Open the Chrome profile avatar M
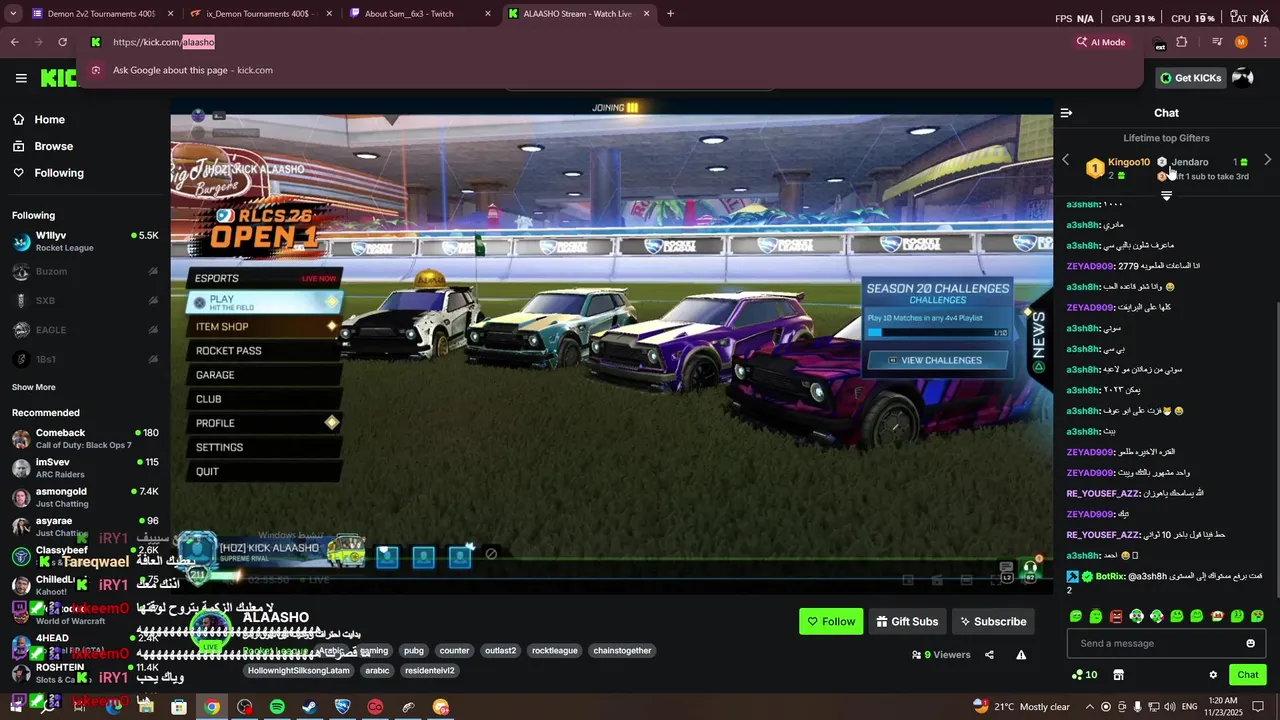 (x=1241, y=42)
